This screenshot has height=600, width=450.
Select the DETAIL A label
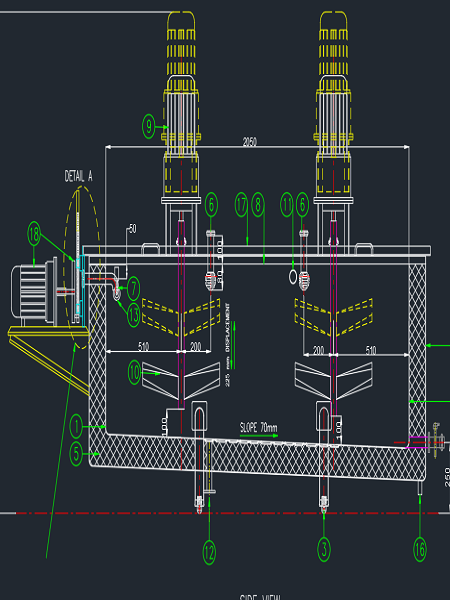point(78,176)
